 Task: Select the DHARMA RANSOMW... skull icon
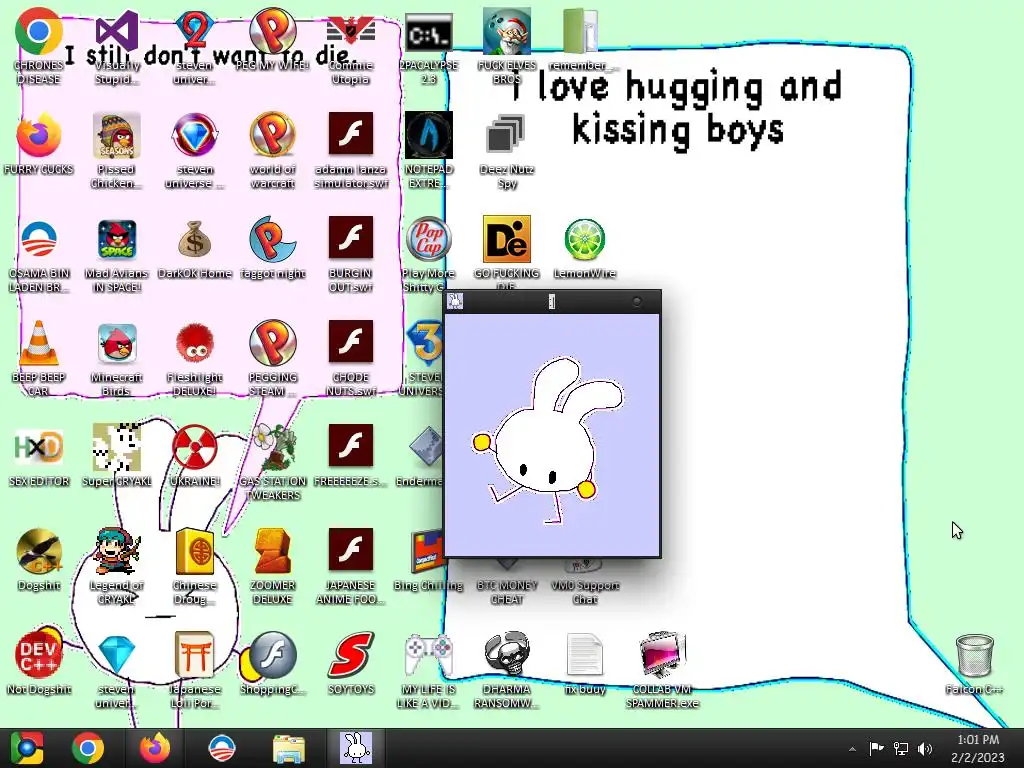506,654
